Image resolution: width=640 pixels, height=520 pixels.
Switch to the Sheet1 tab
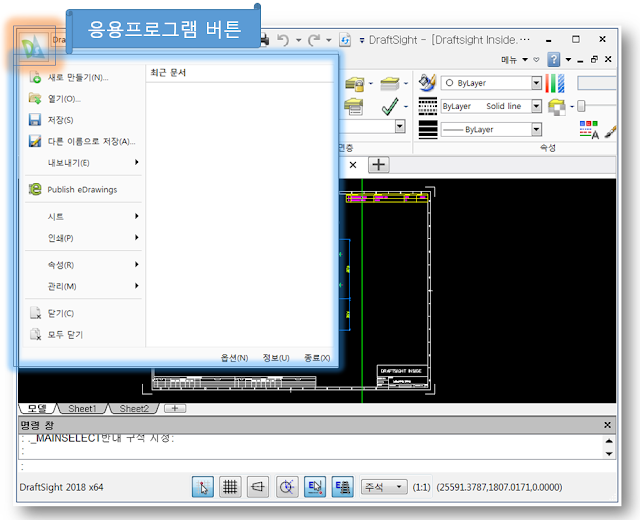[82, 409]
